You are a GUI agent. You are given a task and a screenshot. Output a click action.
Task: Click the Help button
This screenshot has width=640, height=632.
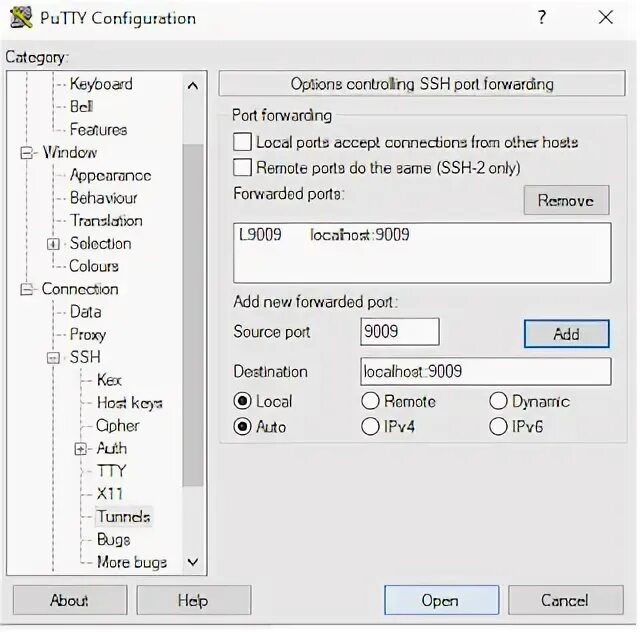193,600
